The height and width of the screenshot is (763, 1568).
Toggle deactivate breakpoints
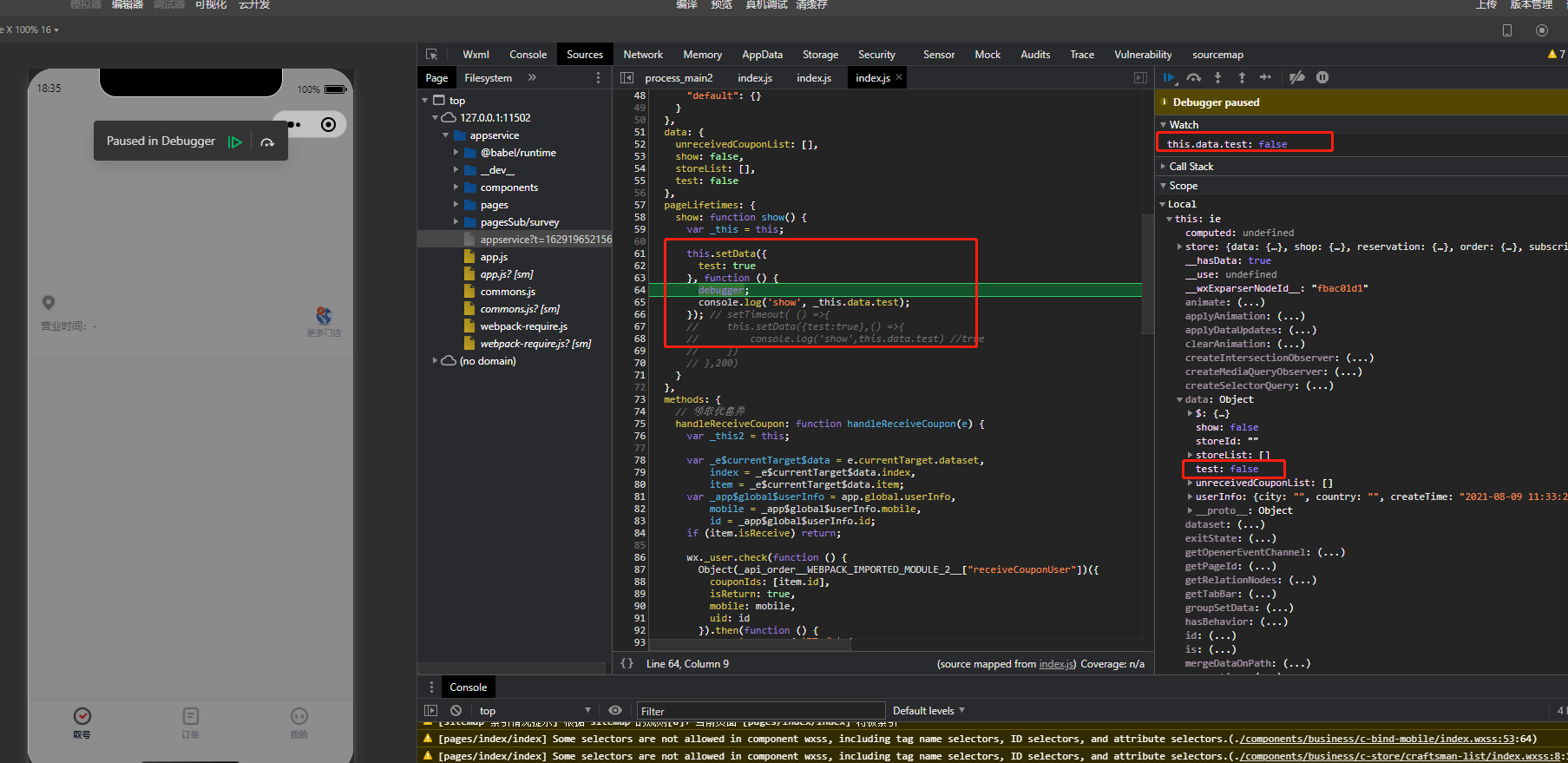click(1296, 77)
